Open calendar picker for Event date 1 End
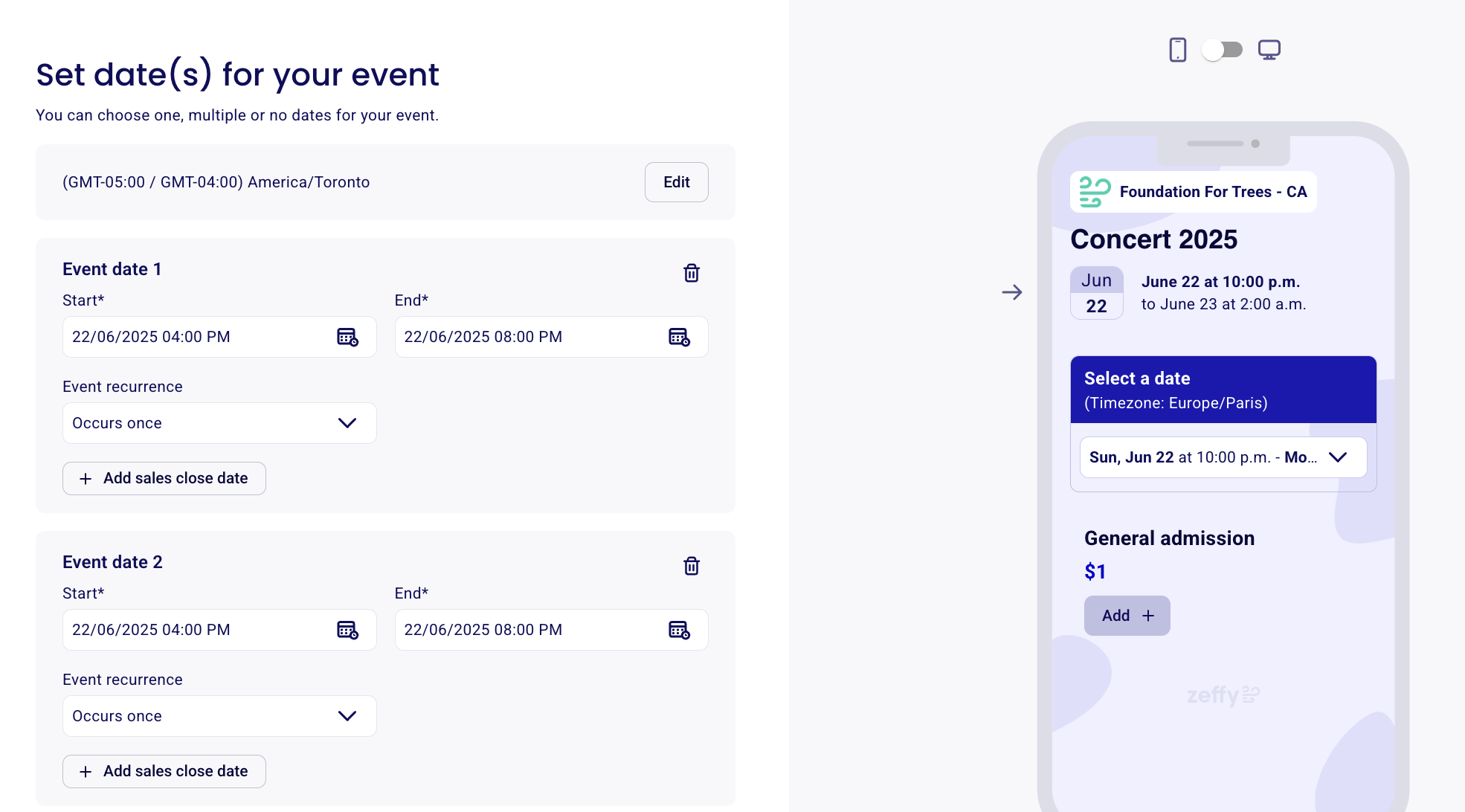 (x=679, y=337)
